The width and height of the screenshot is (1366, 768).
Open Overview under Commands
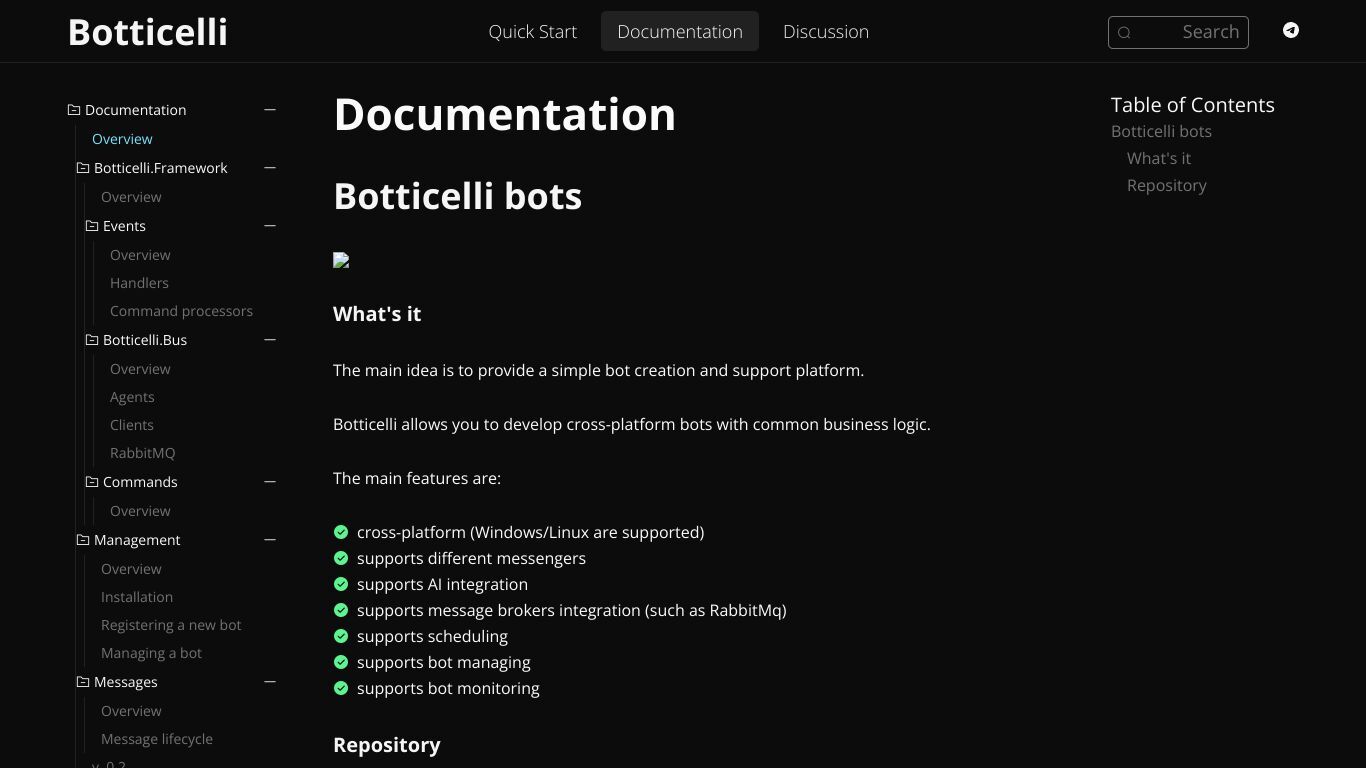click(140, 511)
